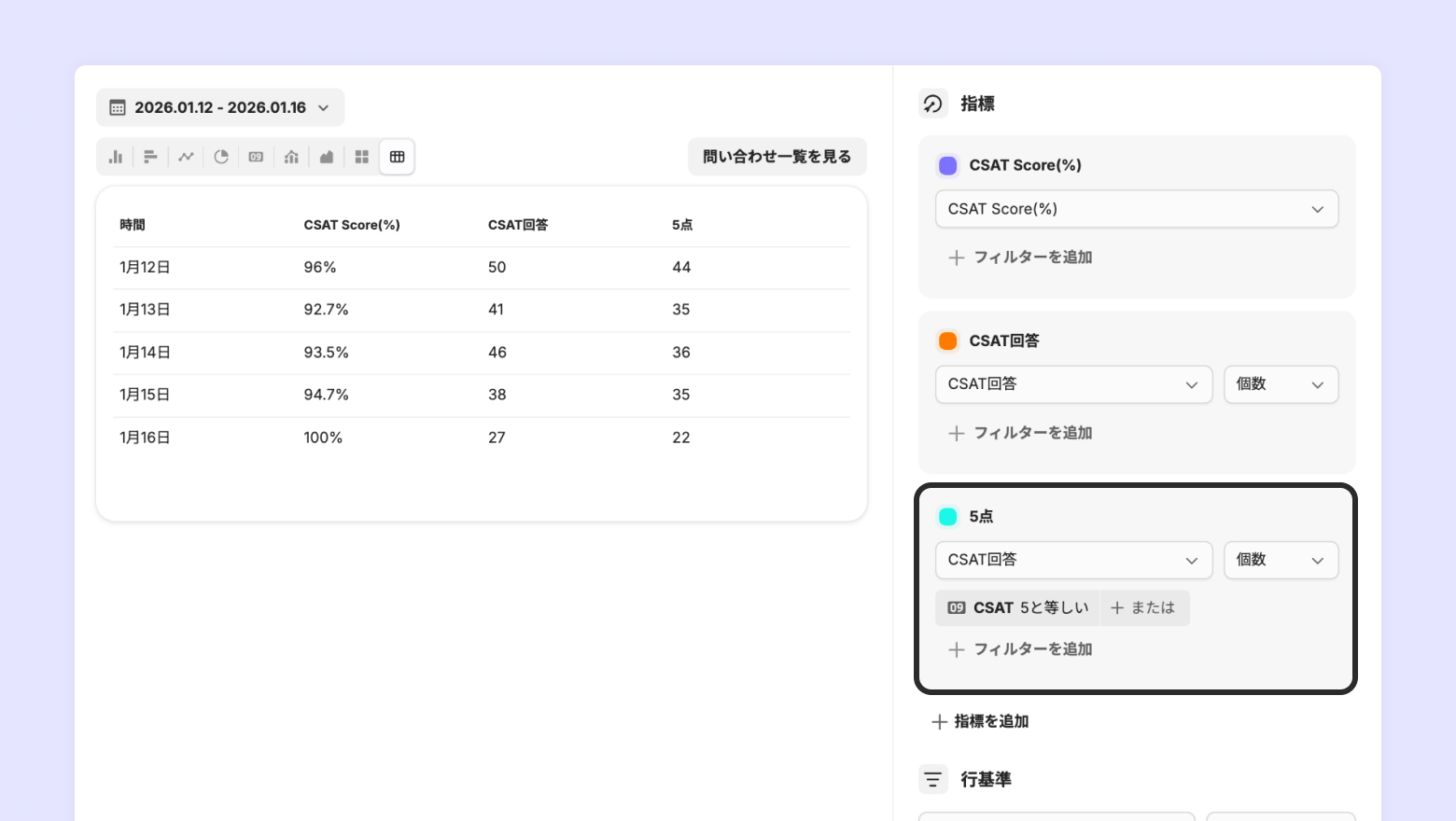
Task: Click the purple CSAT Score(%) color swatch
Action: click(x=948, y=165)
